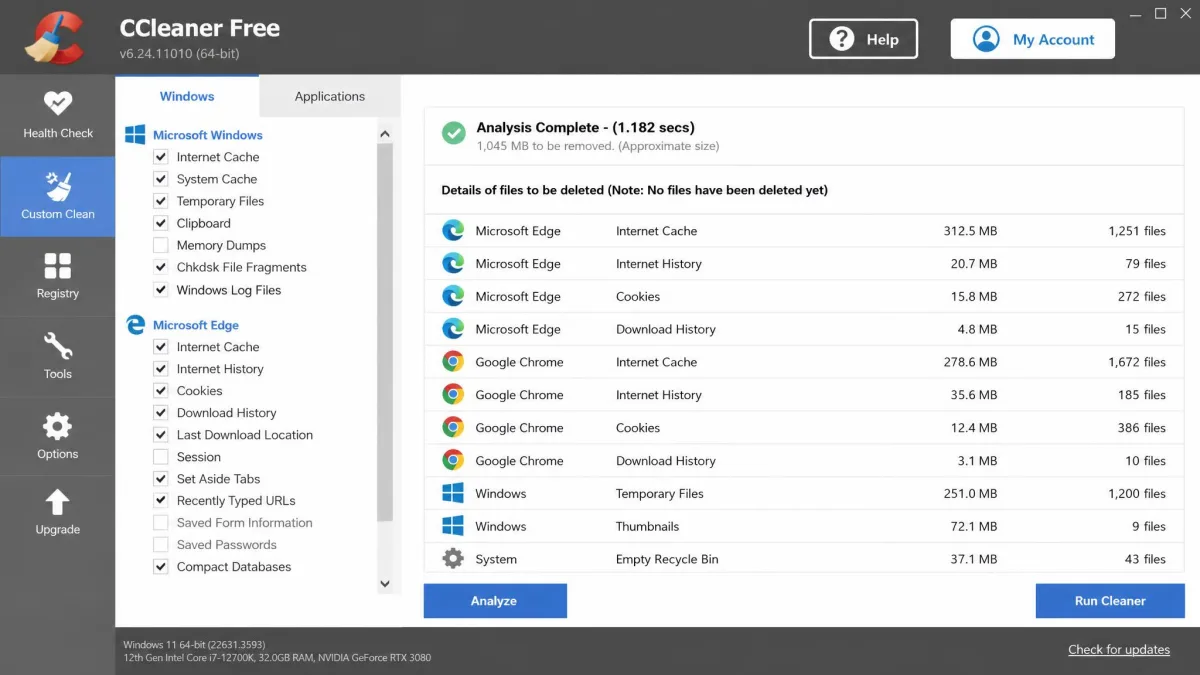Select the 312.5 MB size cell

click(x=970, y=231)
